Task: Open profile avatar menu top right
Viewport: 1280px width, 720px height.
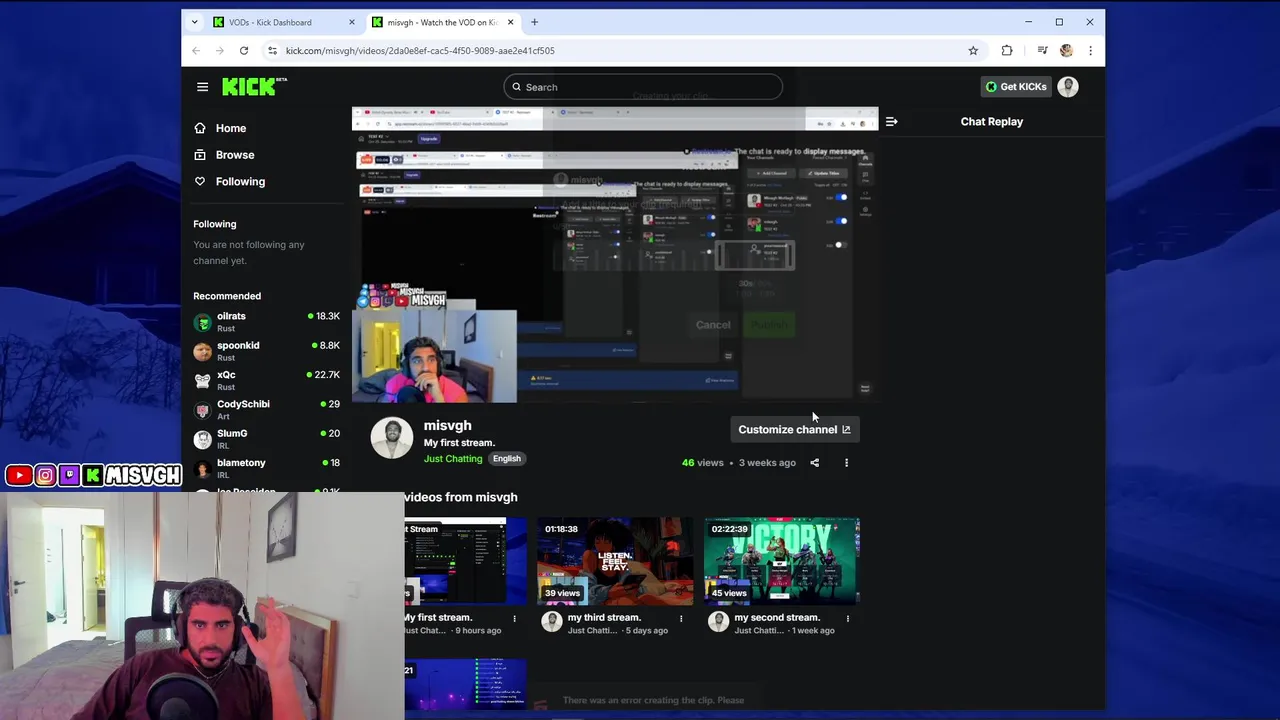Action: click(x=1068, y=87)
